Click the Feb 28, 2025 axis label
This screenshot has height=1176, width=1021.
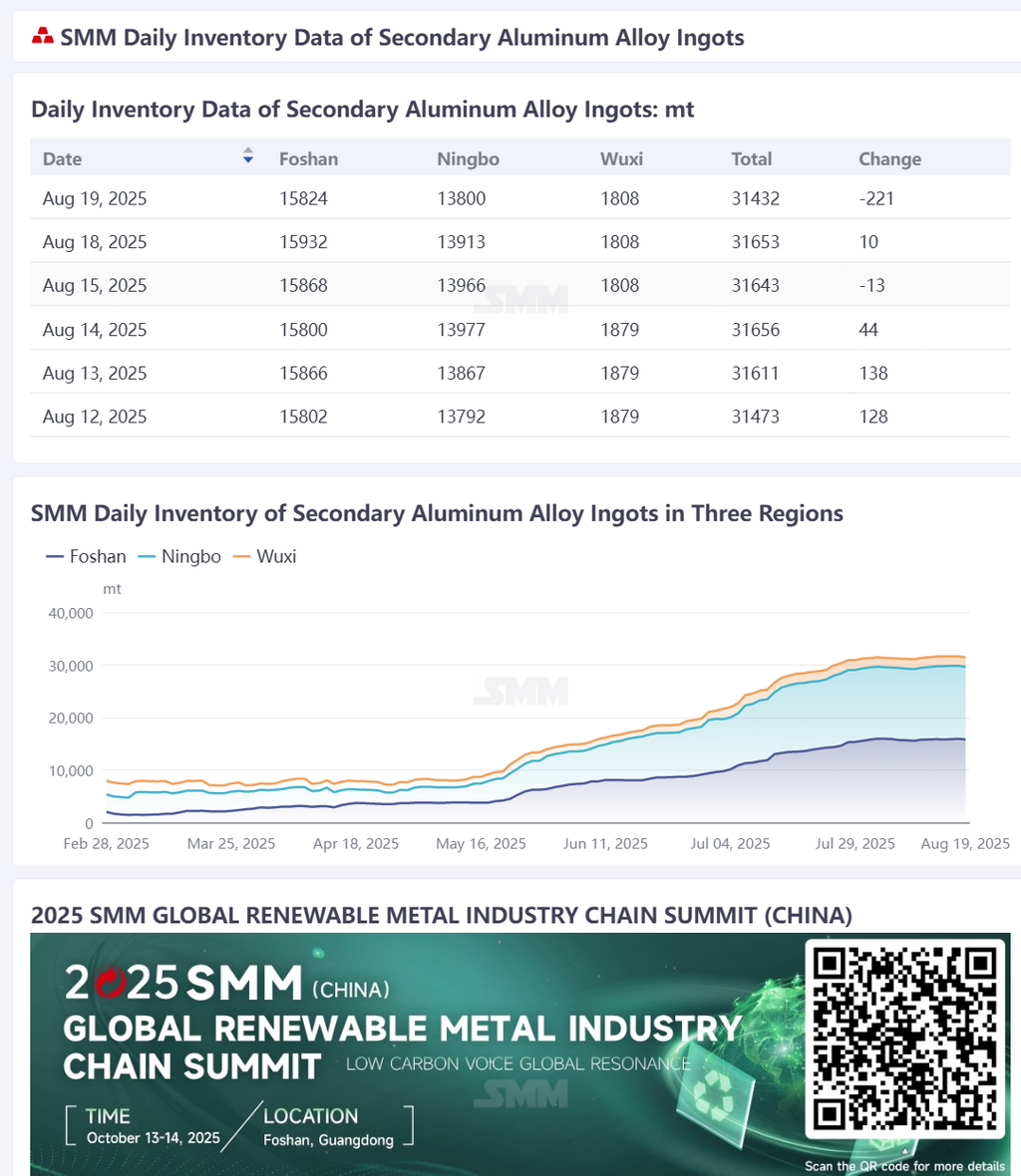pyautogui.click(x=106, y=844)
